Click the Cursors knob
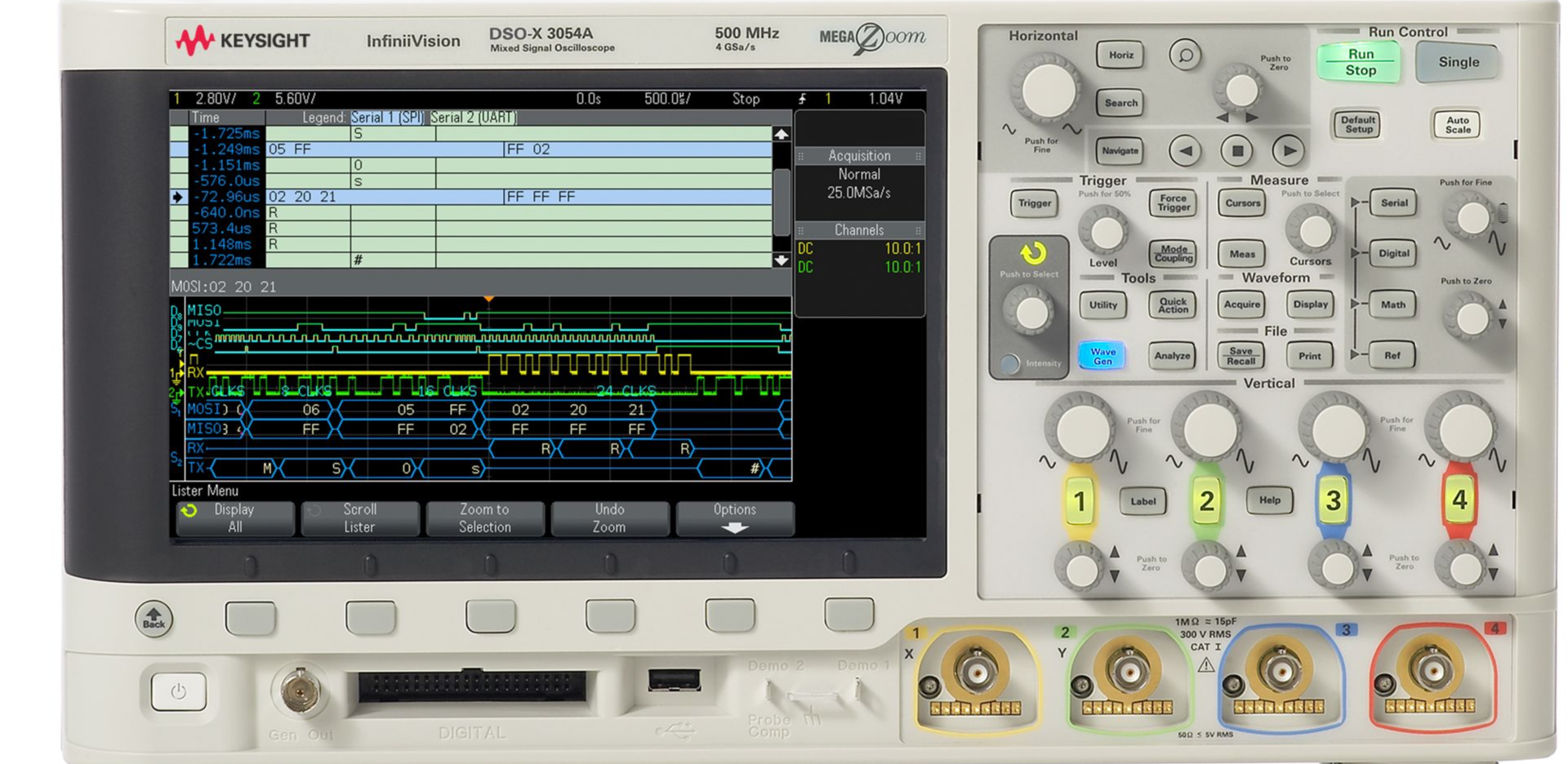 pyautogui.click(x=1312, y=230)
